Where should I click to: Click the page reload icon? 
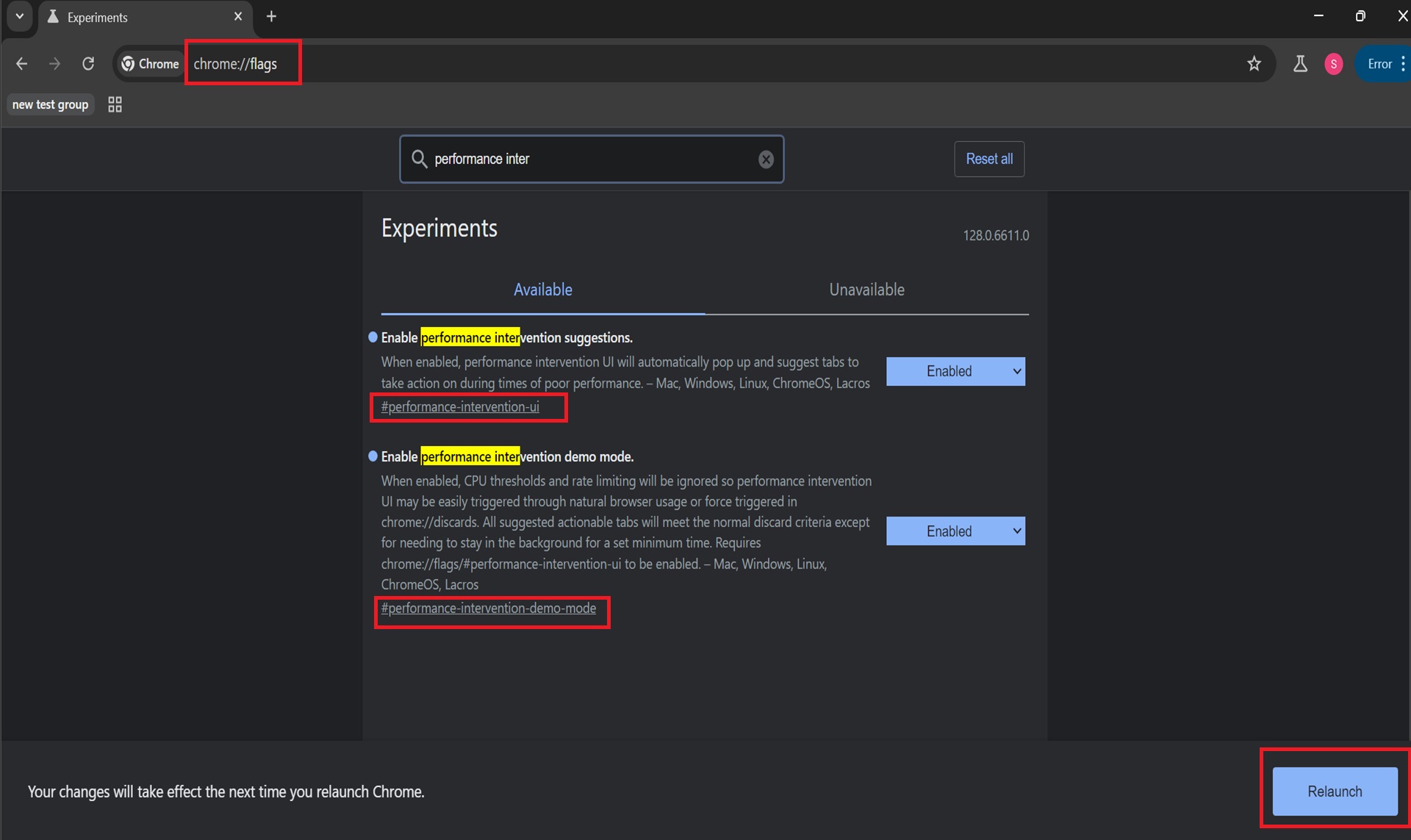(x=89, y=63)
